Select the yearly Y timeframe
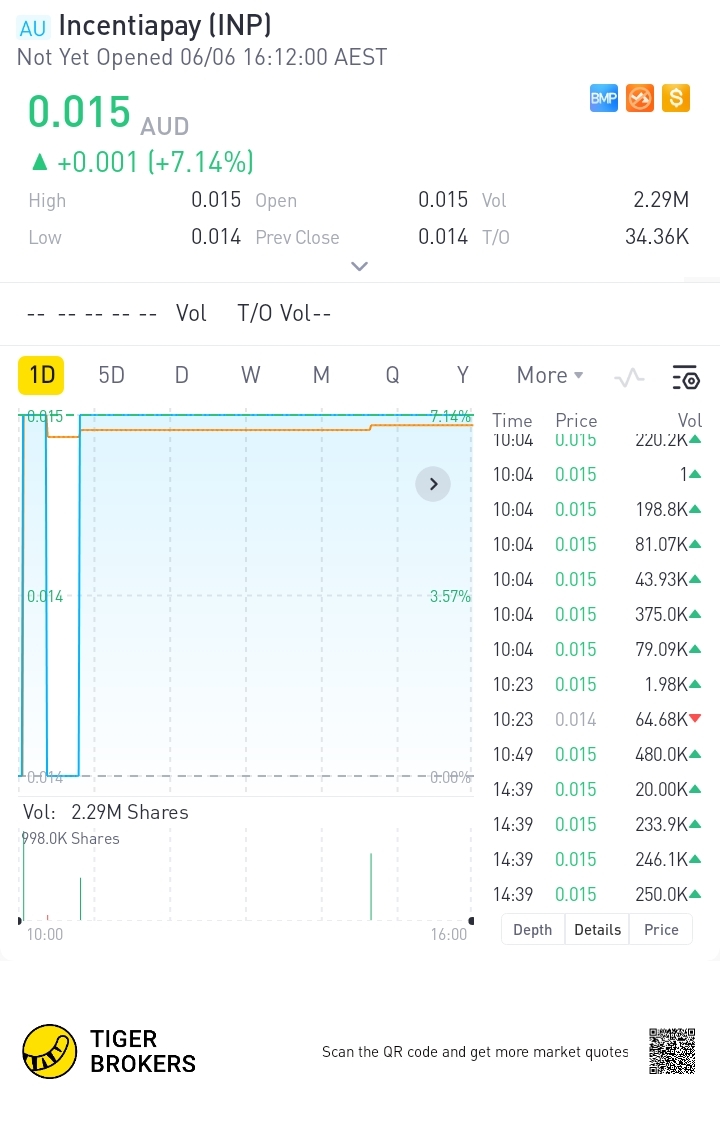The width and height of the screenshot is (720, 1142). (x=463, y=375)
